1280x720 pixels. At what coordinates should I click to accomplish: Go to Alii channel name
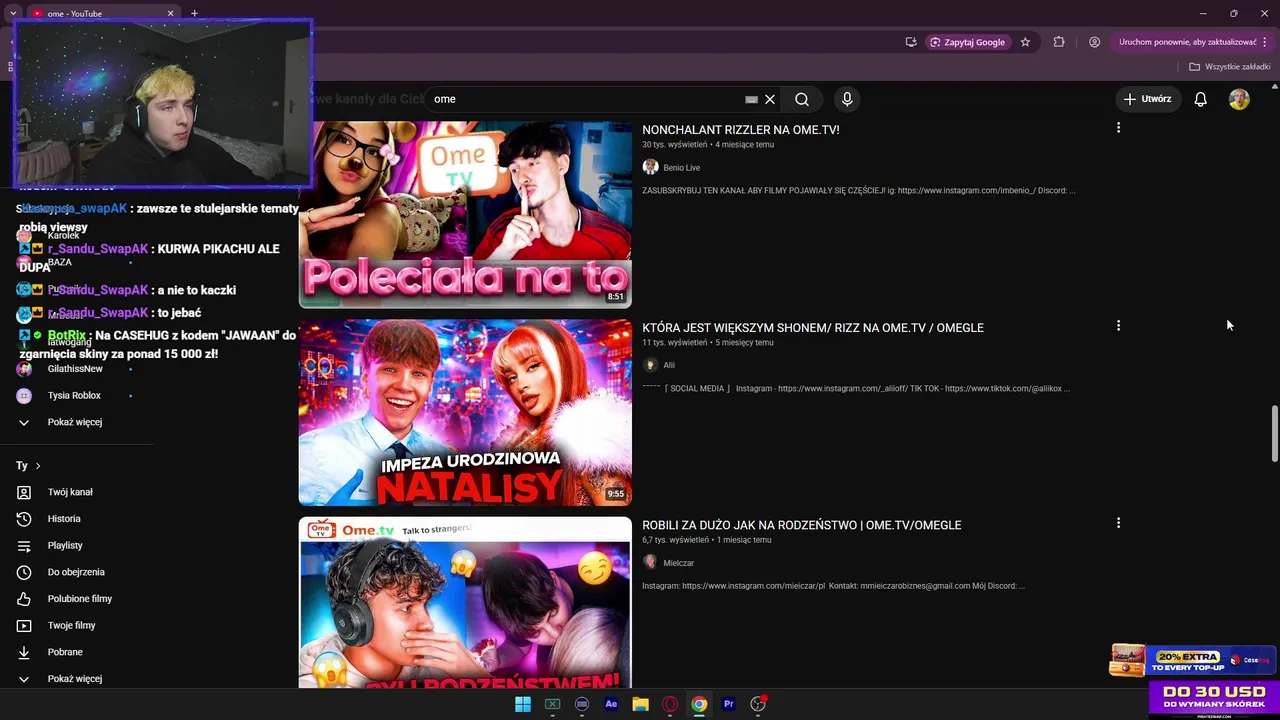click(x=669, y=365)
